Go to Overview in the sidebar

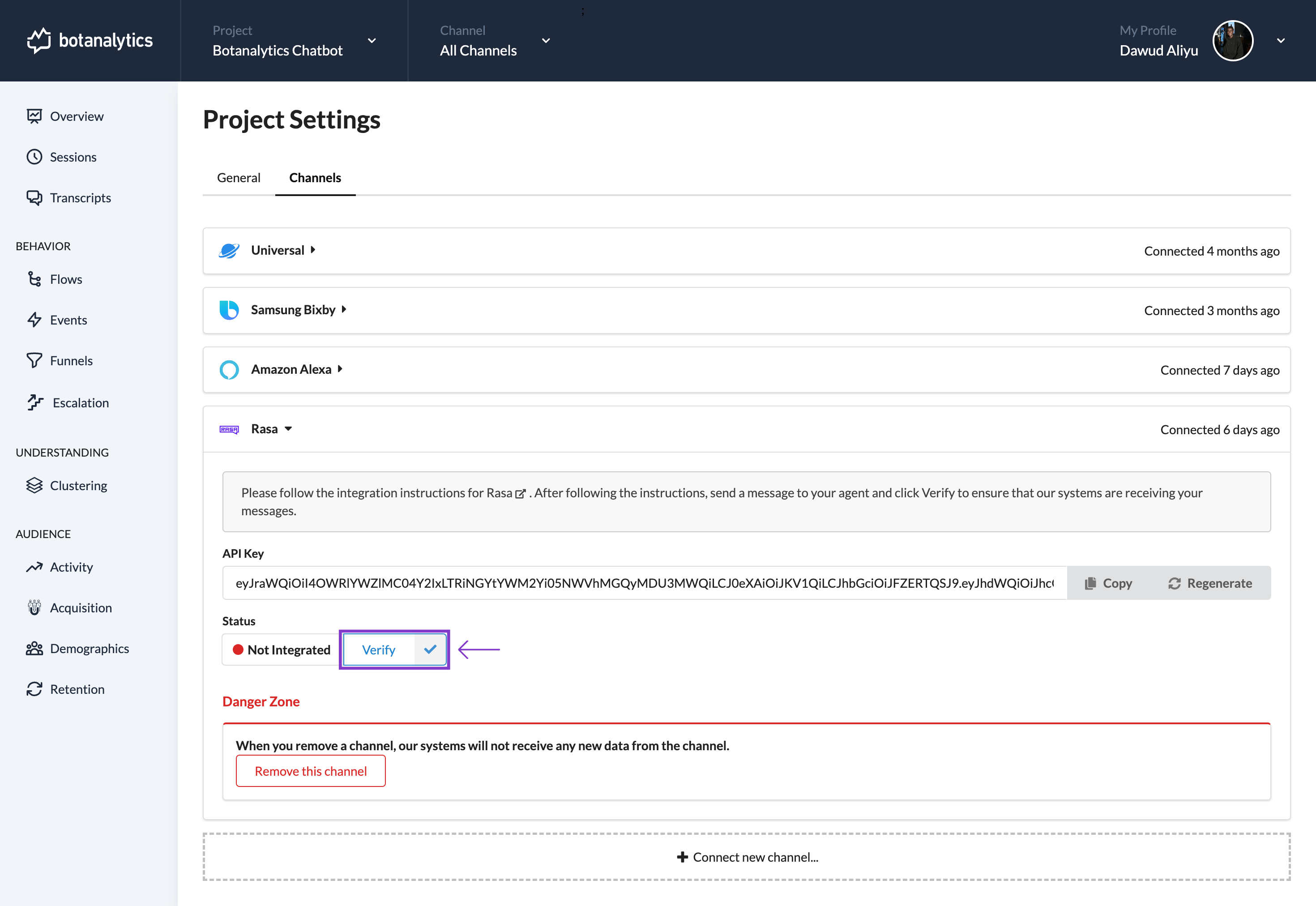(x=77, y=116)
